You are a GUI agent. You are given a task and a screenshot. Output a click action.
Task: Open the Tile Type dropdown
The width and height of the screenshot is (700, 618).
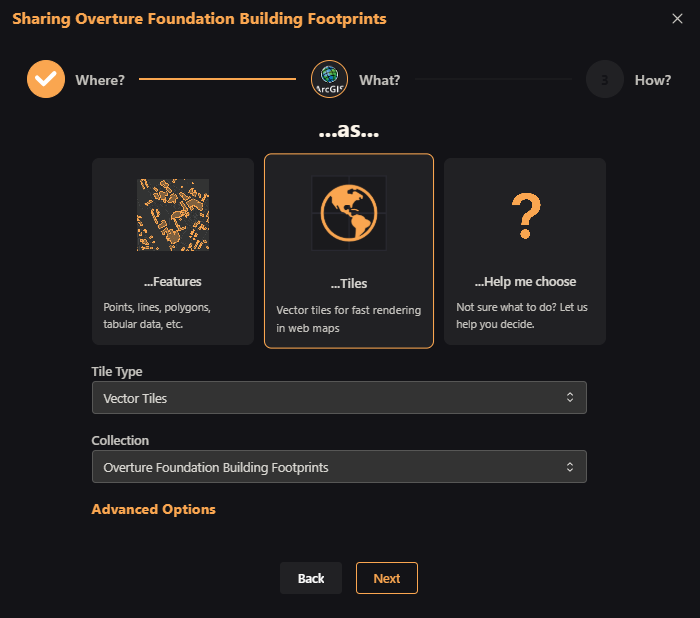339,397
